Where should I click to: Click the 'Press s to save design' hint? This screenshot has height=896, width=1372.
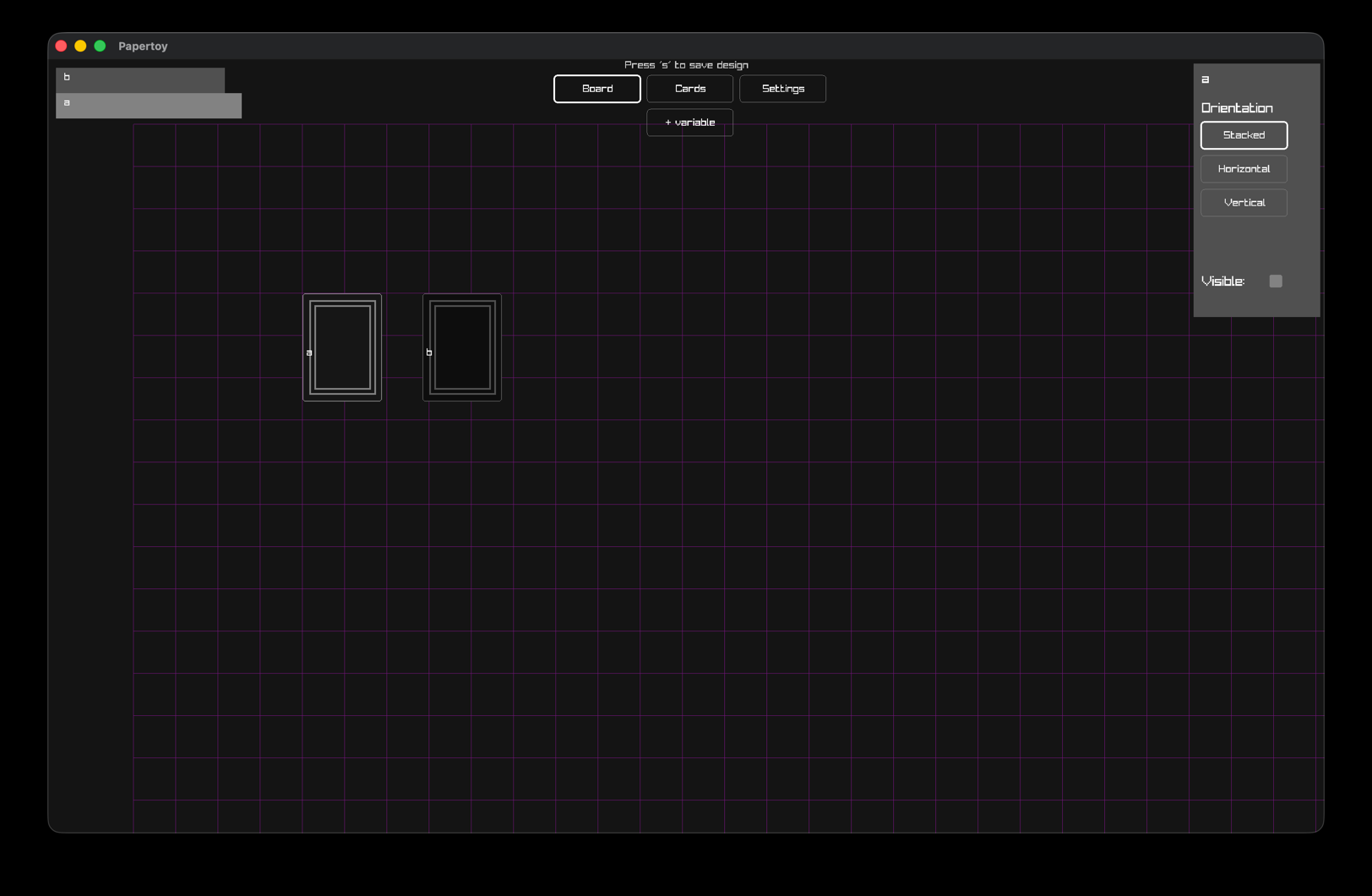click(686, 65)
